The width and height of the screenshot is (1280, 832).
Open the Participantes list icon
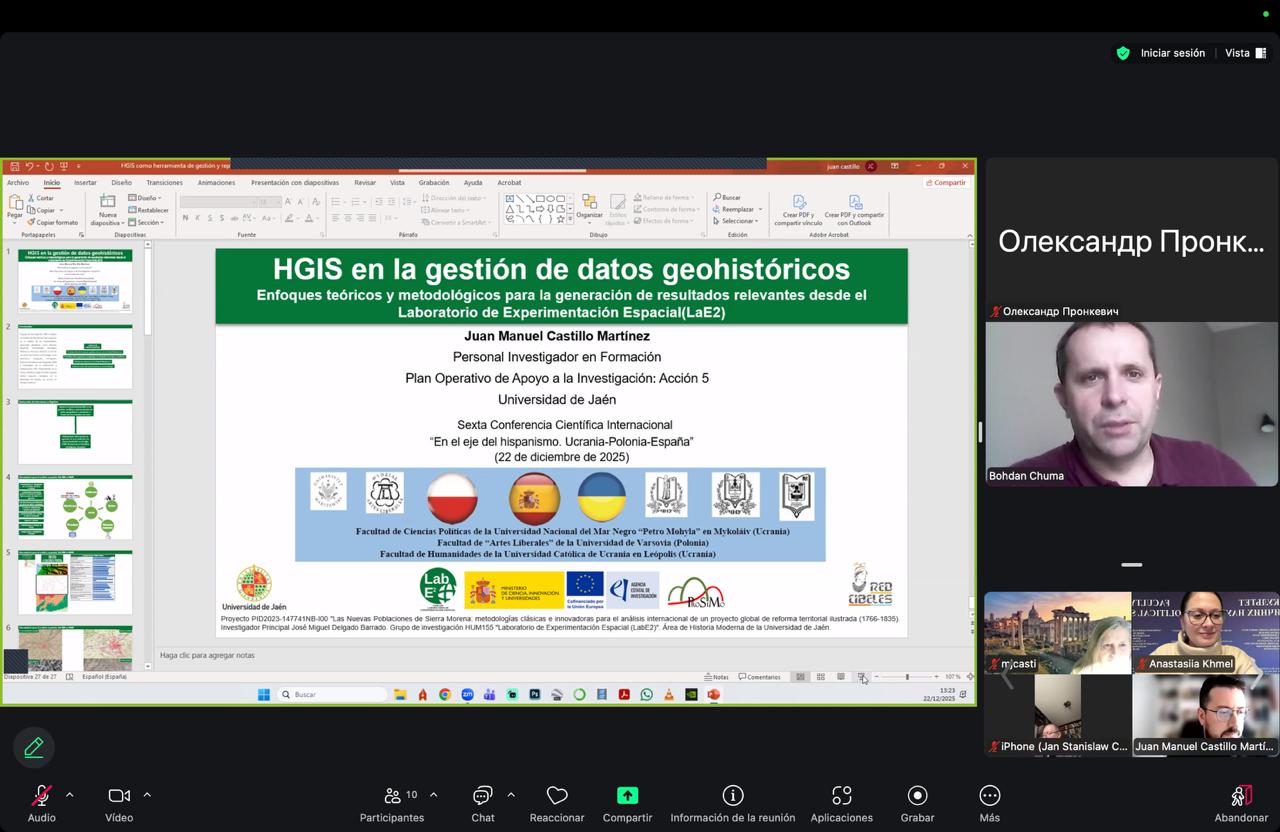coord(393,796)
